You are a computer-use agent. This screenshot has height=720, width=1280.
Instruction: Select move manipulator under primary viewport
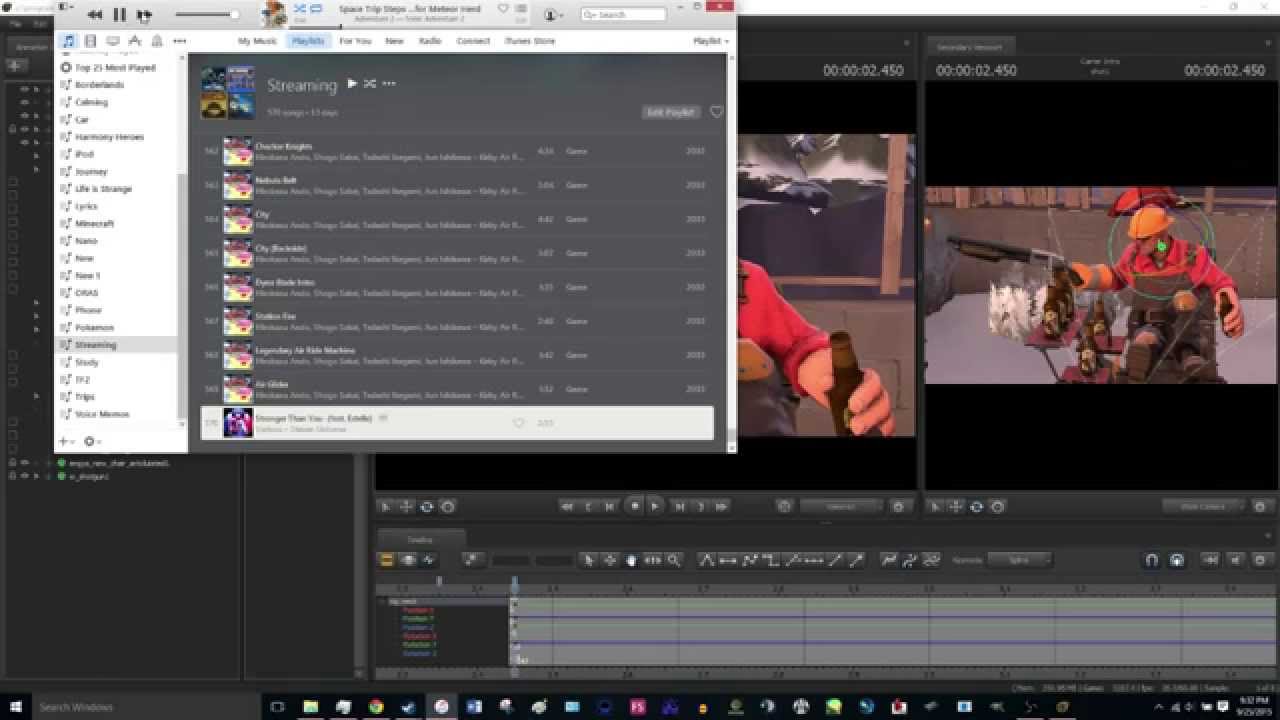click(x=406, y=507)
